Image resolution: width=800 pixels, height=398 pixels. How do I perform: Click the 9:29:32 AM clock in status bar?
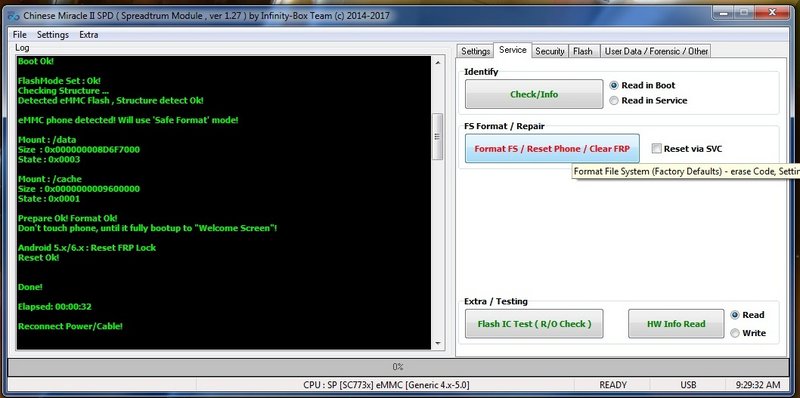pyautogui.click(x=758, y=385)
